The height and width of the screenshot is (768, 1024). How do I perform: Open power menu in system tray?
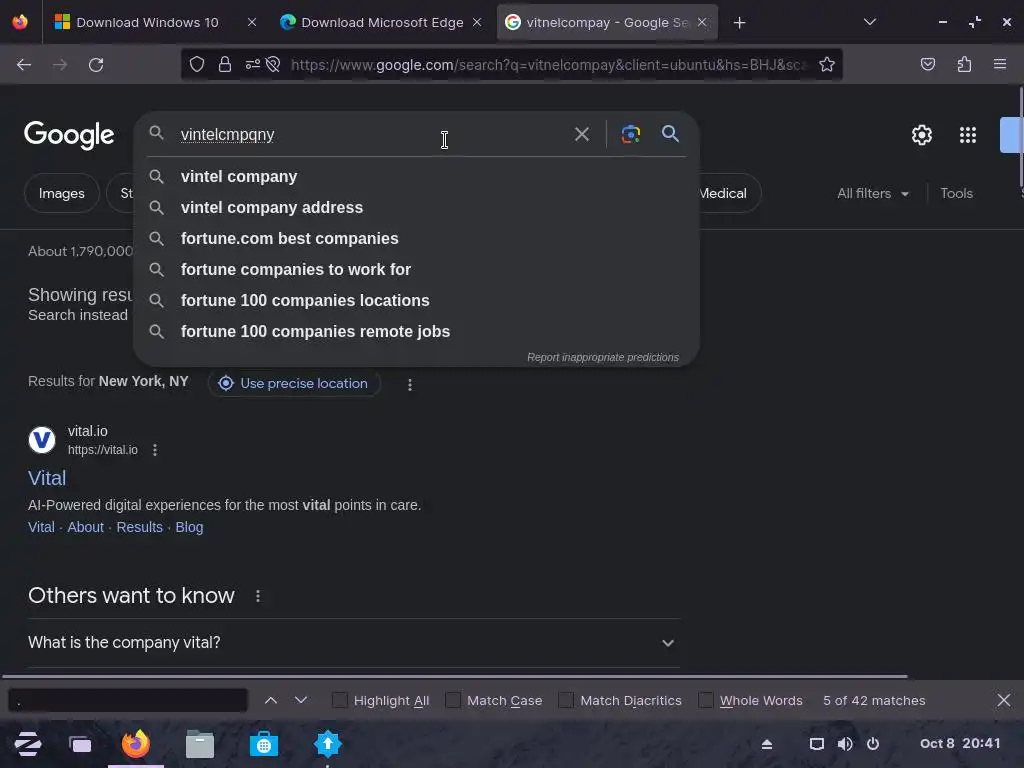pos(872,744)
